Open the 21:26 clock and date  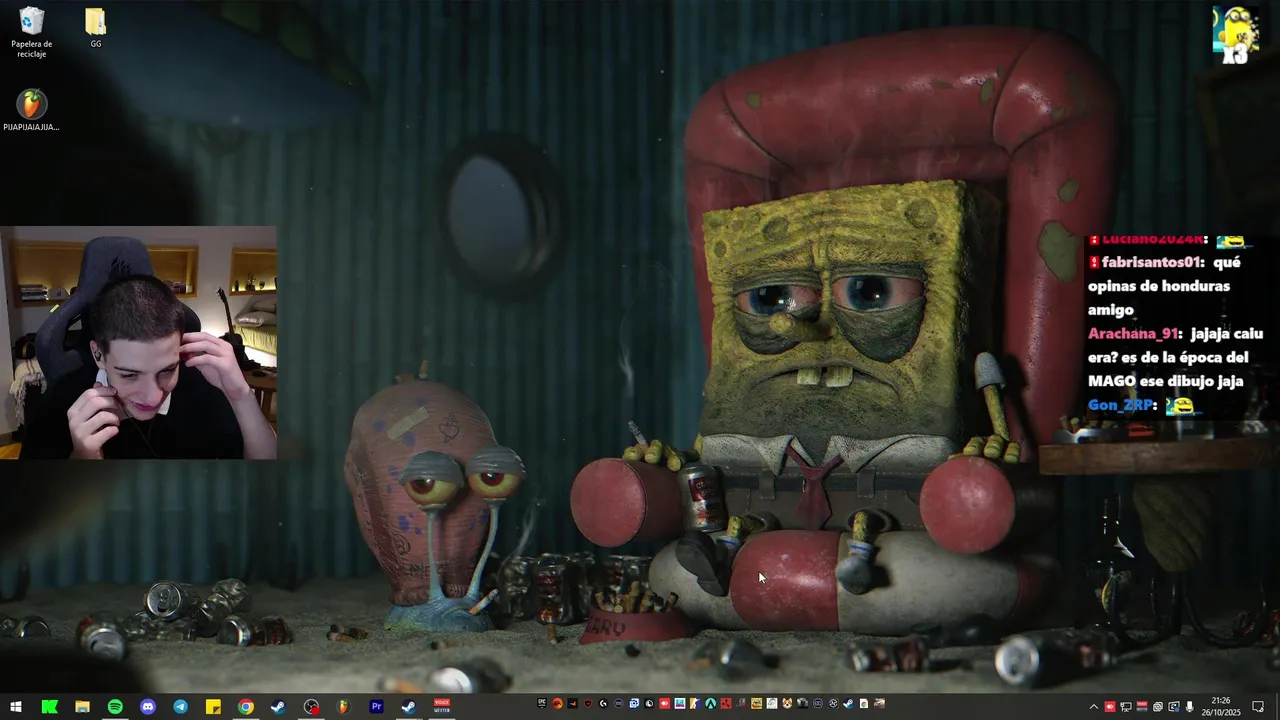pos(1221,707)
